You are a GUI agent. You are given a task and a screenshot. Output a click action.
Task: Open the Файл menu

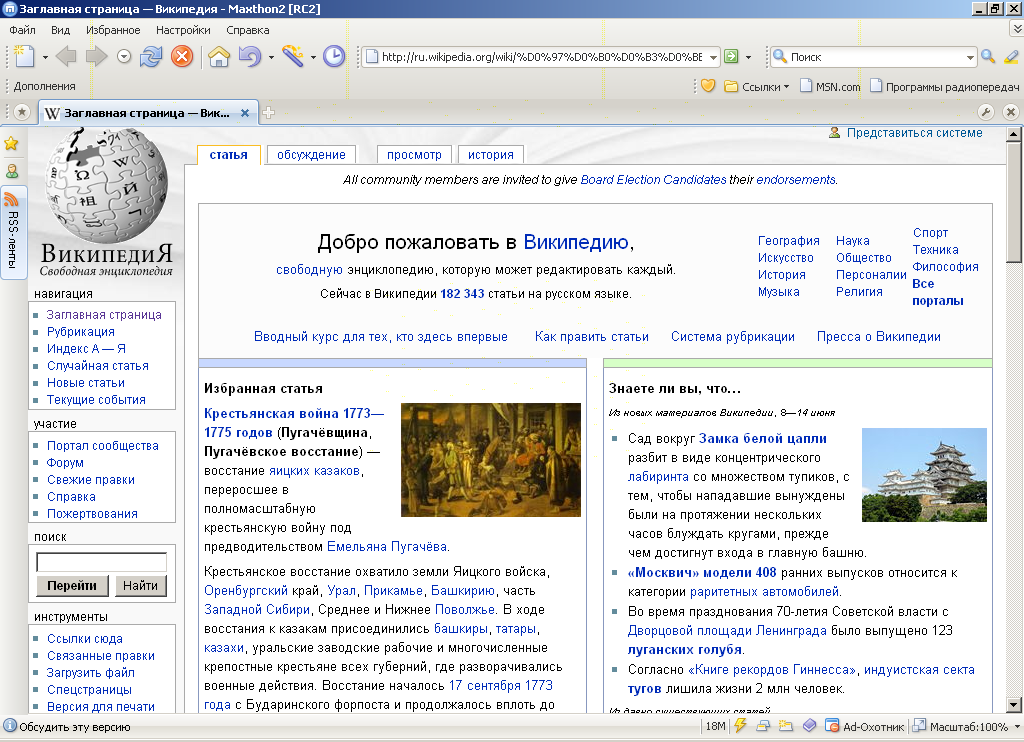tap(22, 30)
